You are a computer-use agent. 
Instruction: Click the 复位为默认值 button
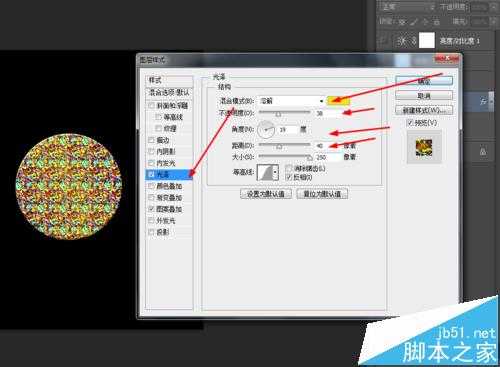coord(322,194)
